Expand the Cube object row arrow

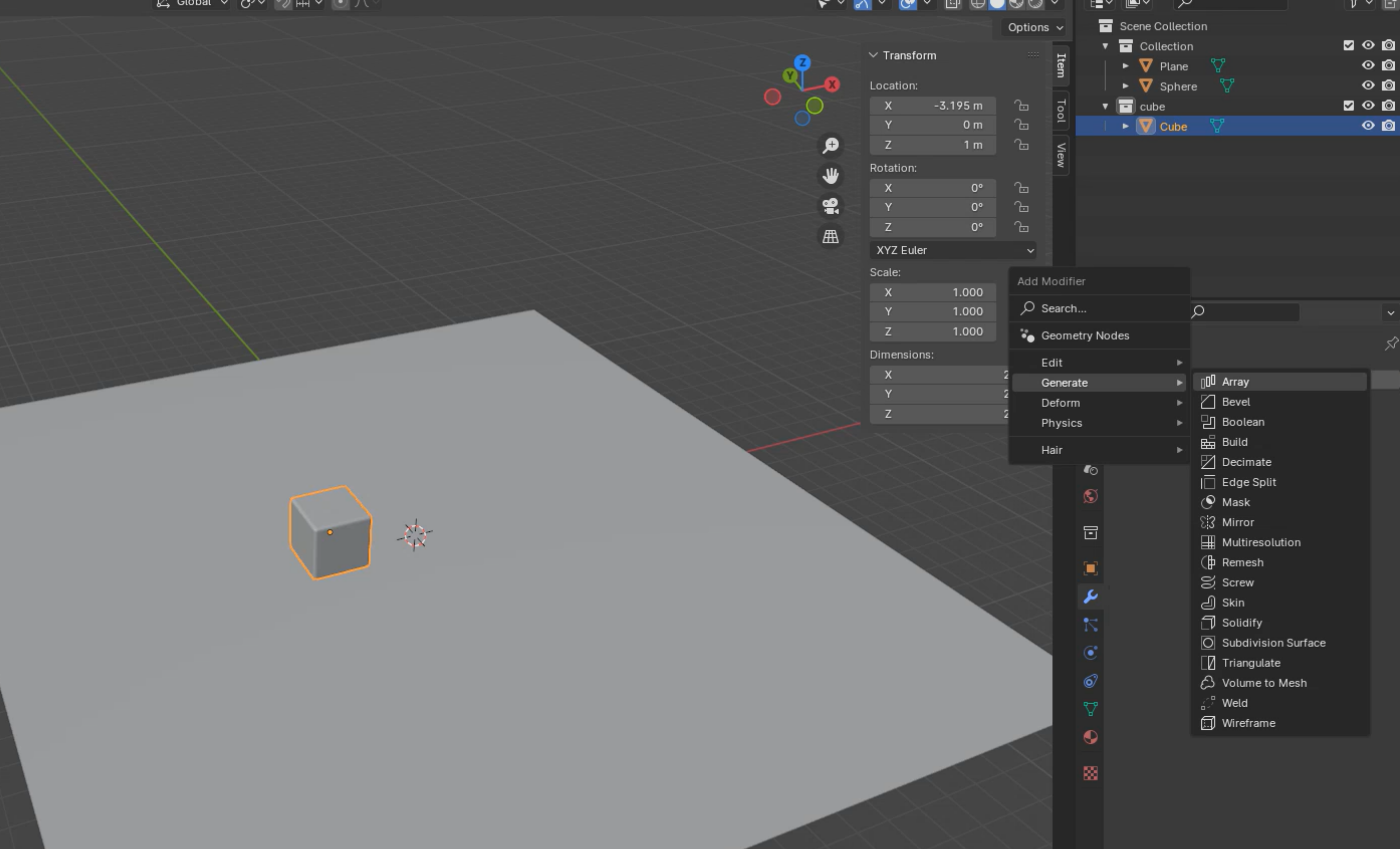pyautogui.click(x=1126, y=126)
